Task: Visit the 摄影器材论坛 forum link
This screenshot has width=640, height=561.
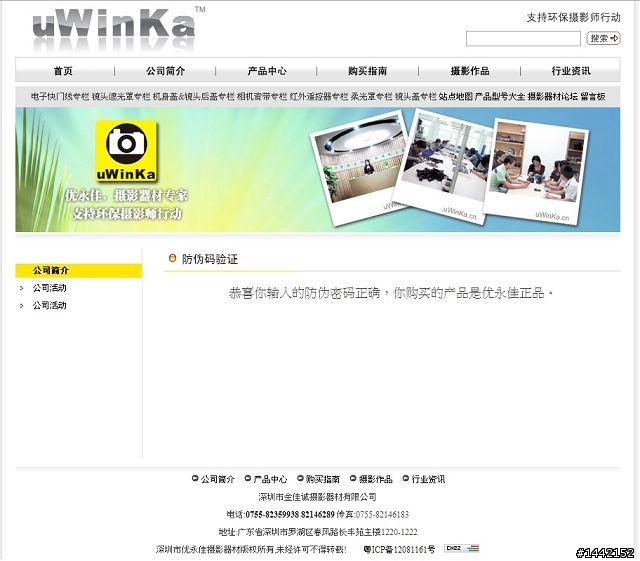Action: [x=552, y=96]
